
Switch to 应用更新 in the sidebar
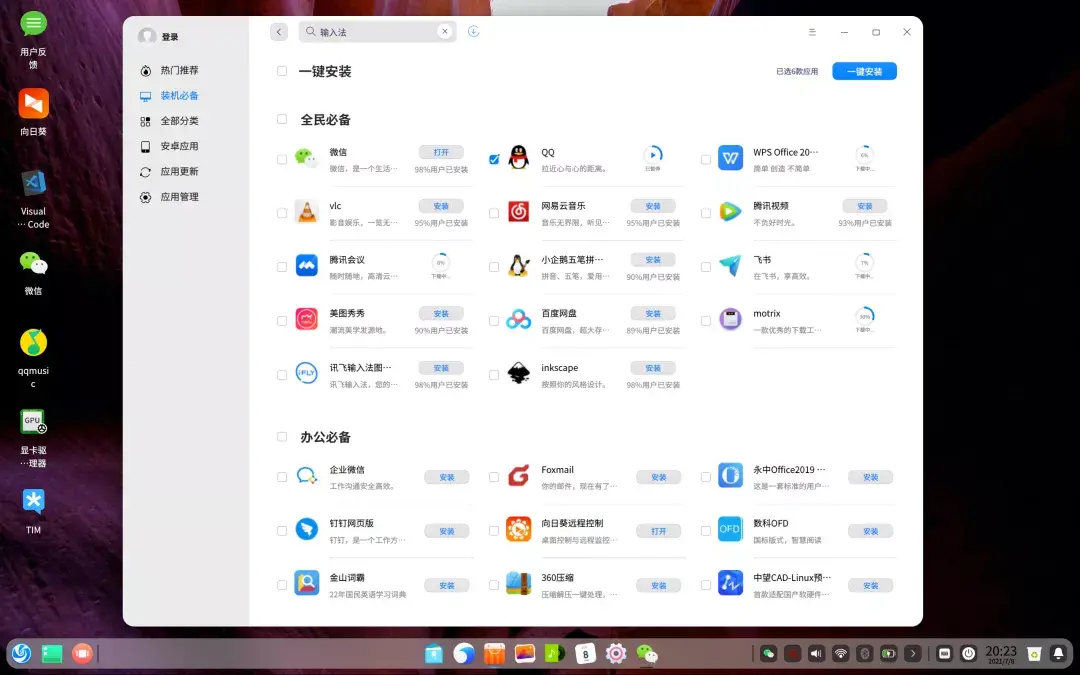179,172
